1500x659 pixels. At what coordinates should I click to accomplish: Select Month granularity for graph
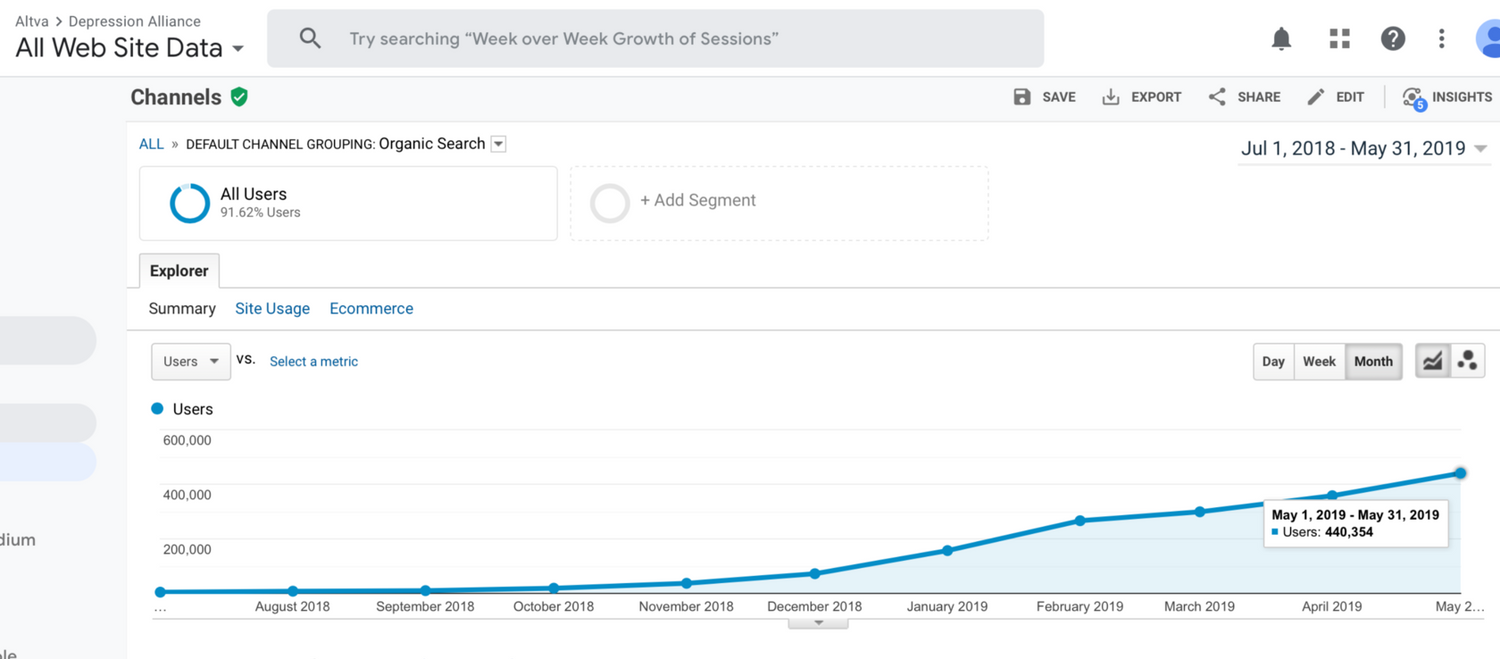click(x=1373, y=362)
